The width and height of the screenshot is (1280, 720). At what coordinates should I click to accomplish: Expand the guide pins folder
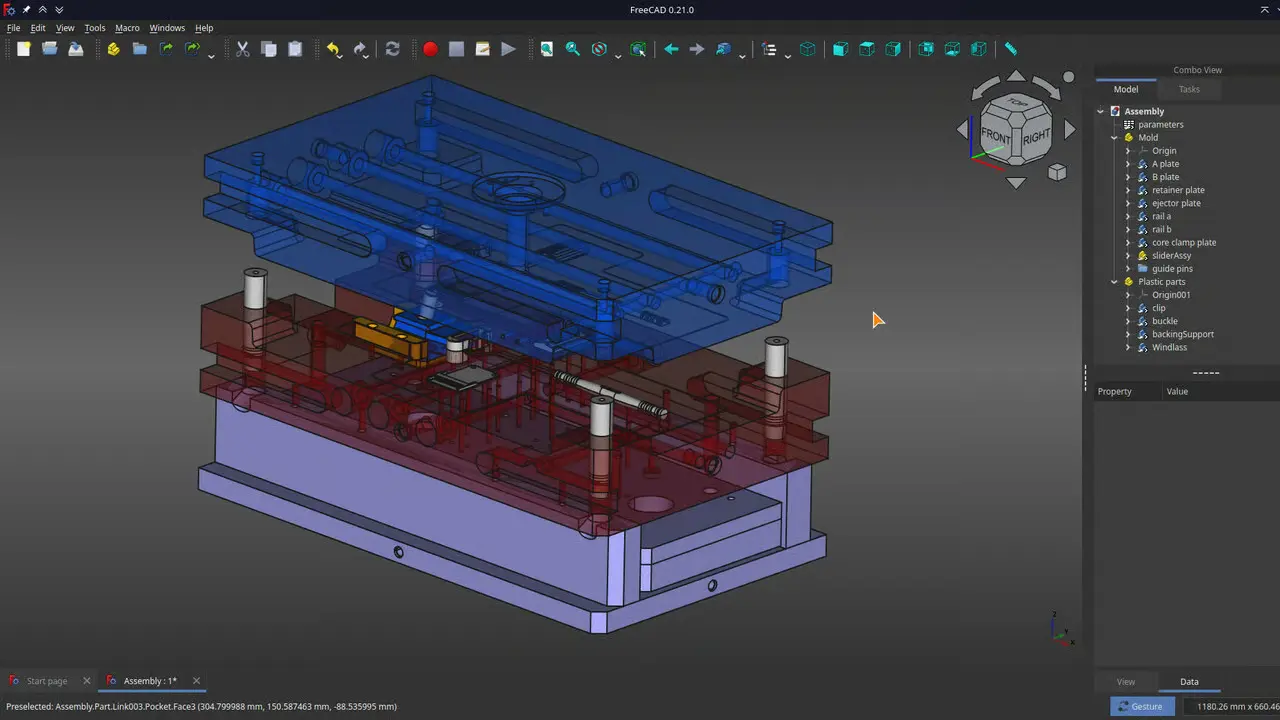tap(1129, 269)
